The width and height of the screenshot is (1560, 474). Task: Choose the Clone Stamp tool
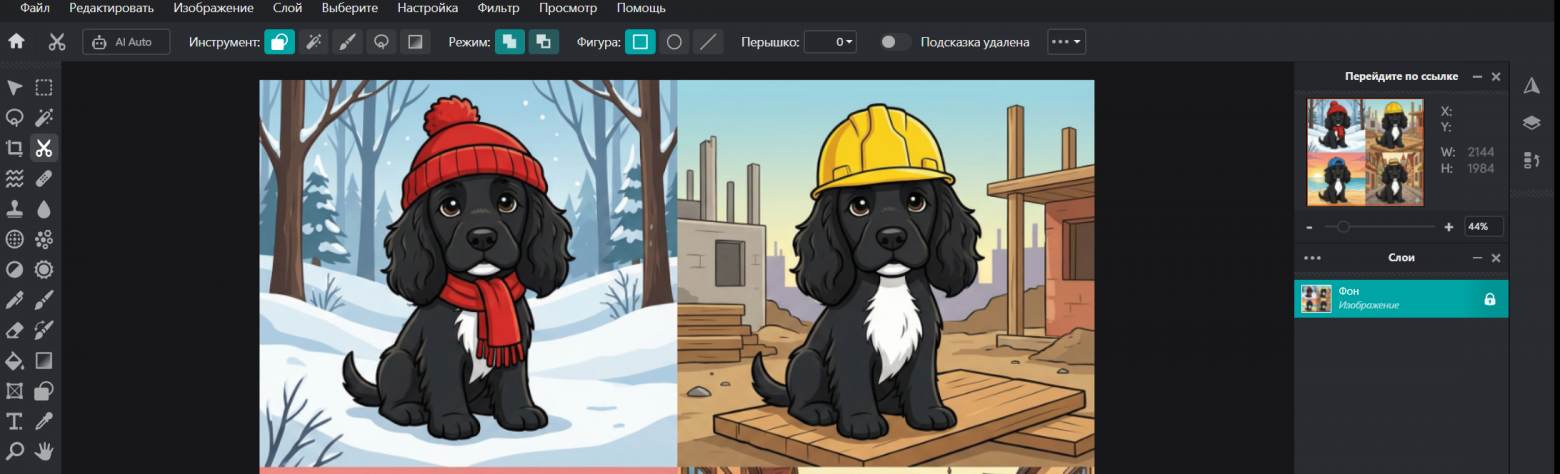pyautogui.click(x=15, y=209)
